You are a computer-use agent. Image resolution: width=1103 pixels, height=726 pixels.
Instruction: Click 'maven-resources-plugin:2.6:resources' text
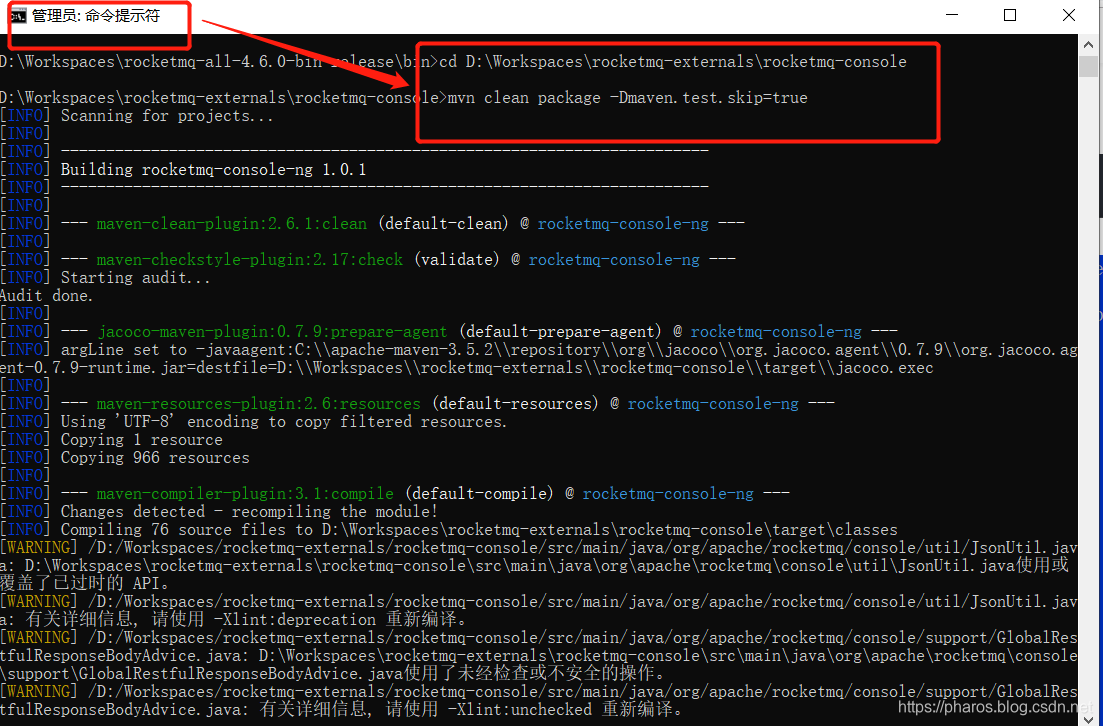coord(258,404)
